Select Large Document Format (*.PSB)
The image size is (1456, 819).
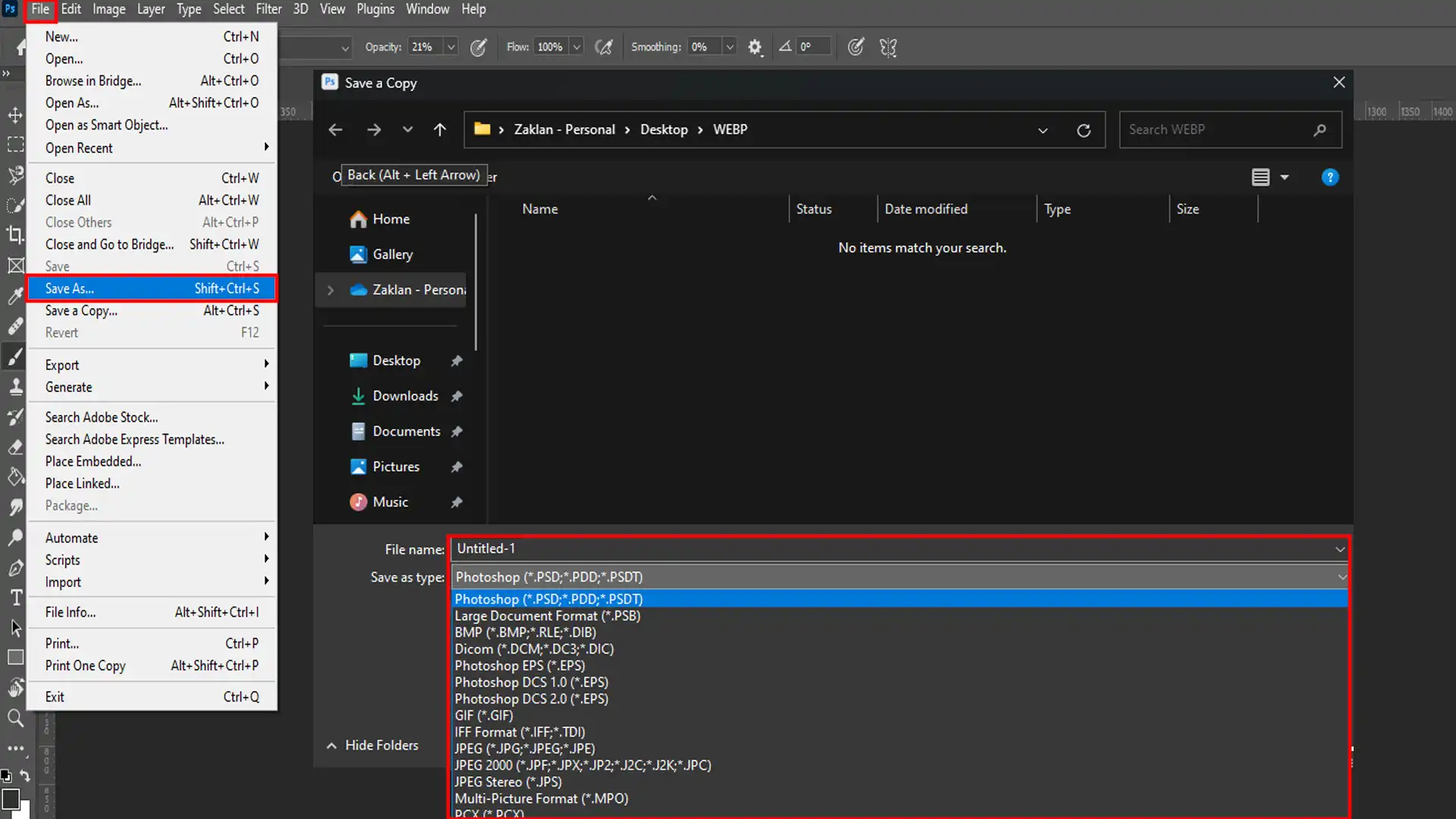pyautogui.click(x=899, y=616)
